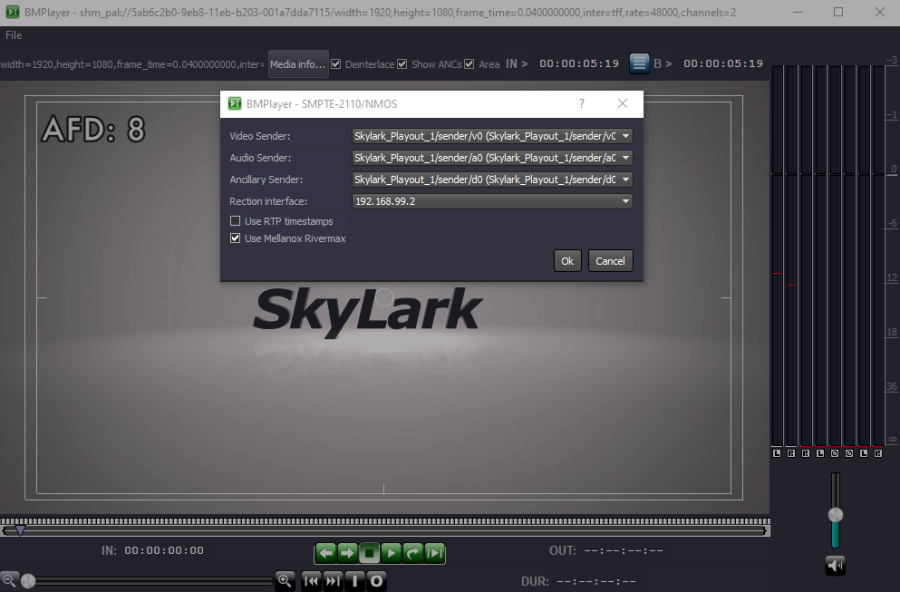
Task: Confirm the dialog with Ok
Action: click(x=567, y=261)
